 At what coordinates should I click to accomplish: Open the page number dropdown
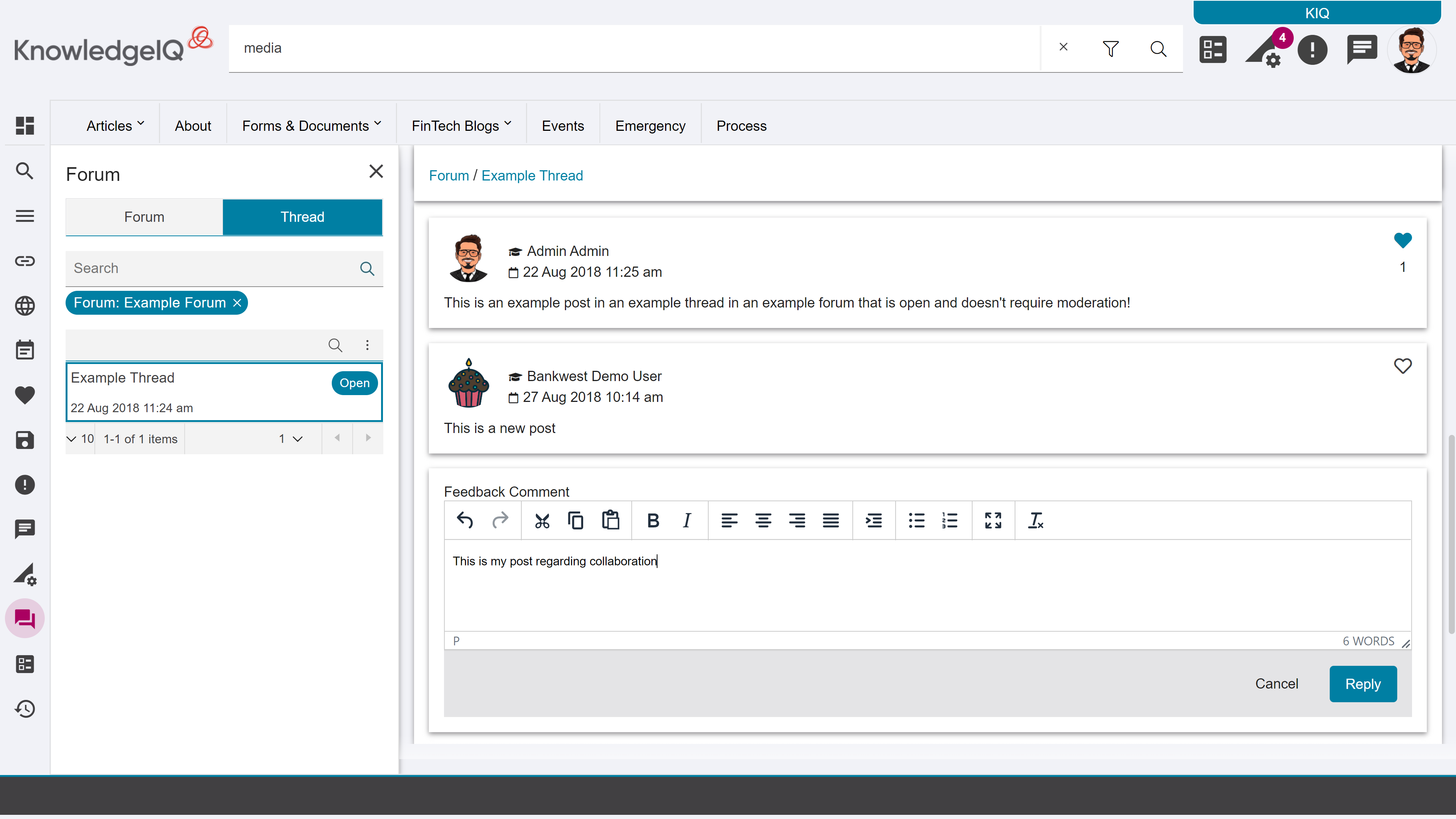(290, 439)
